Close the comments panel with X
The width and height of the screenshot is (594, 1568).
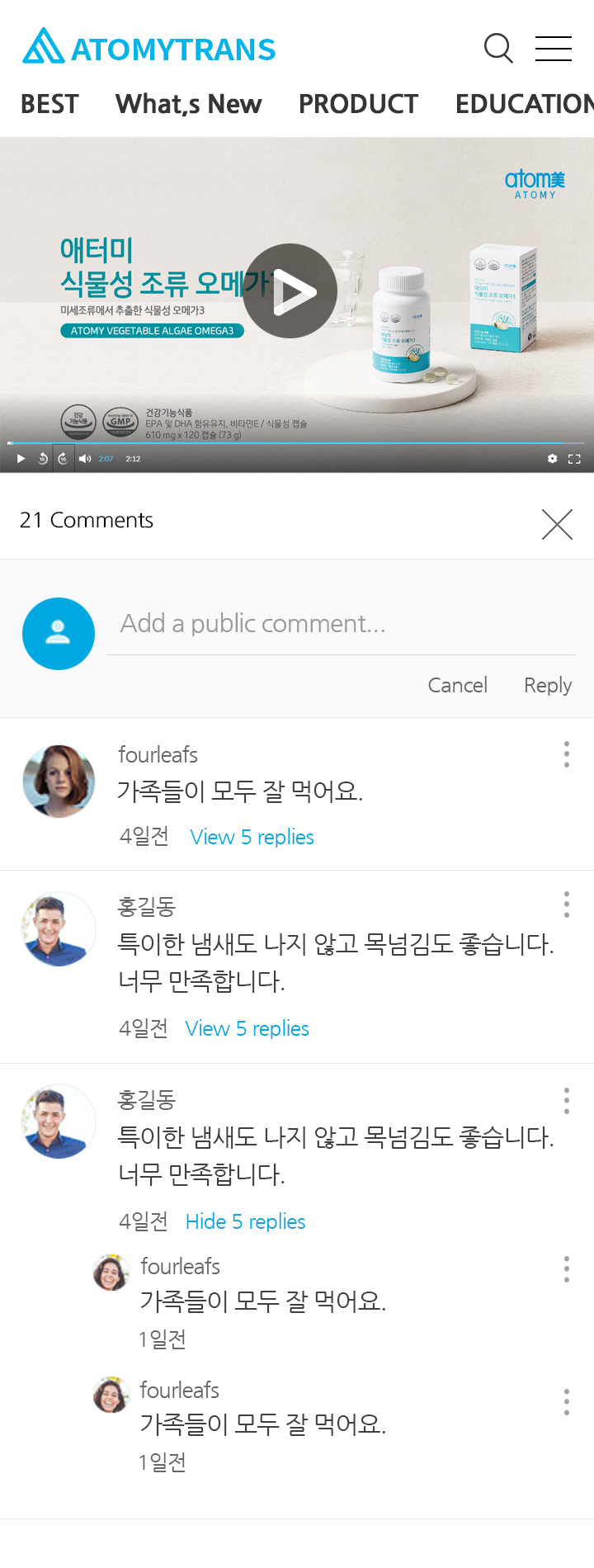[557, 524]
